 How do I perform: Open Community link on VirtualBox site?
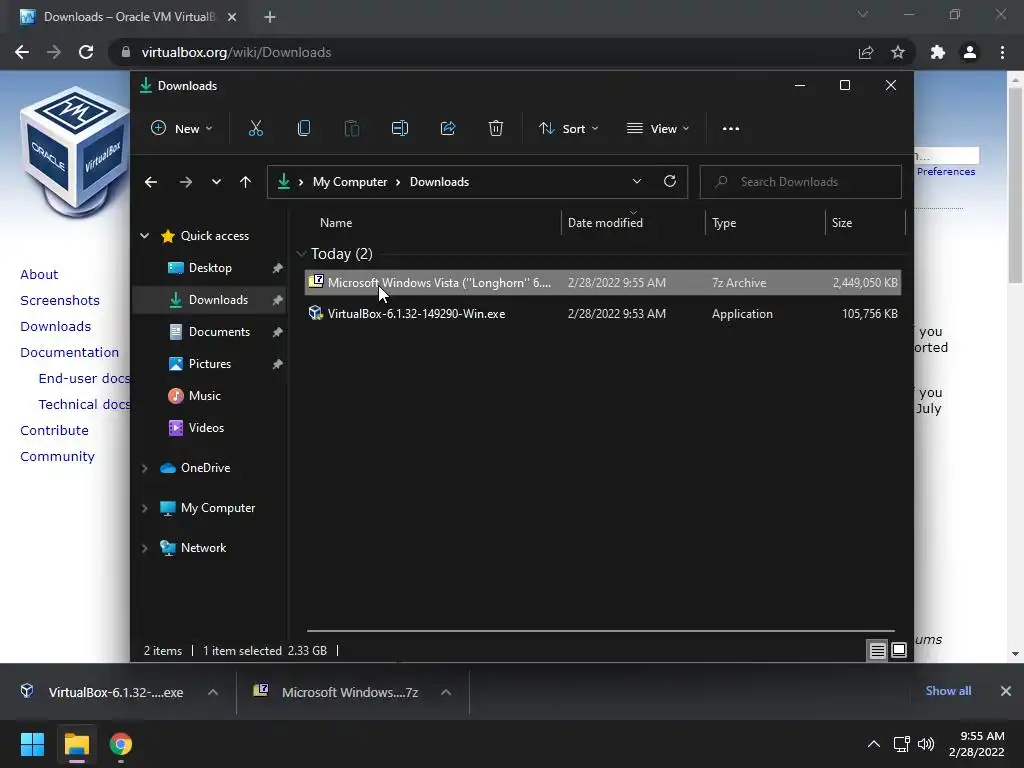(x=57, y=456)
